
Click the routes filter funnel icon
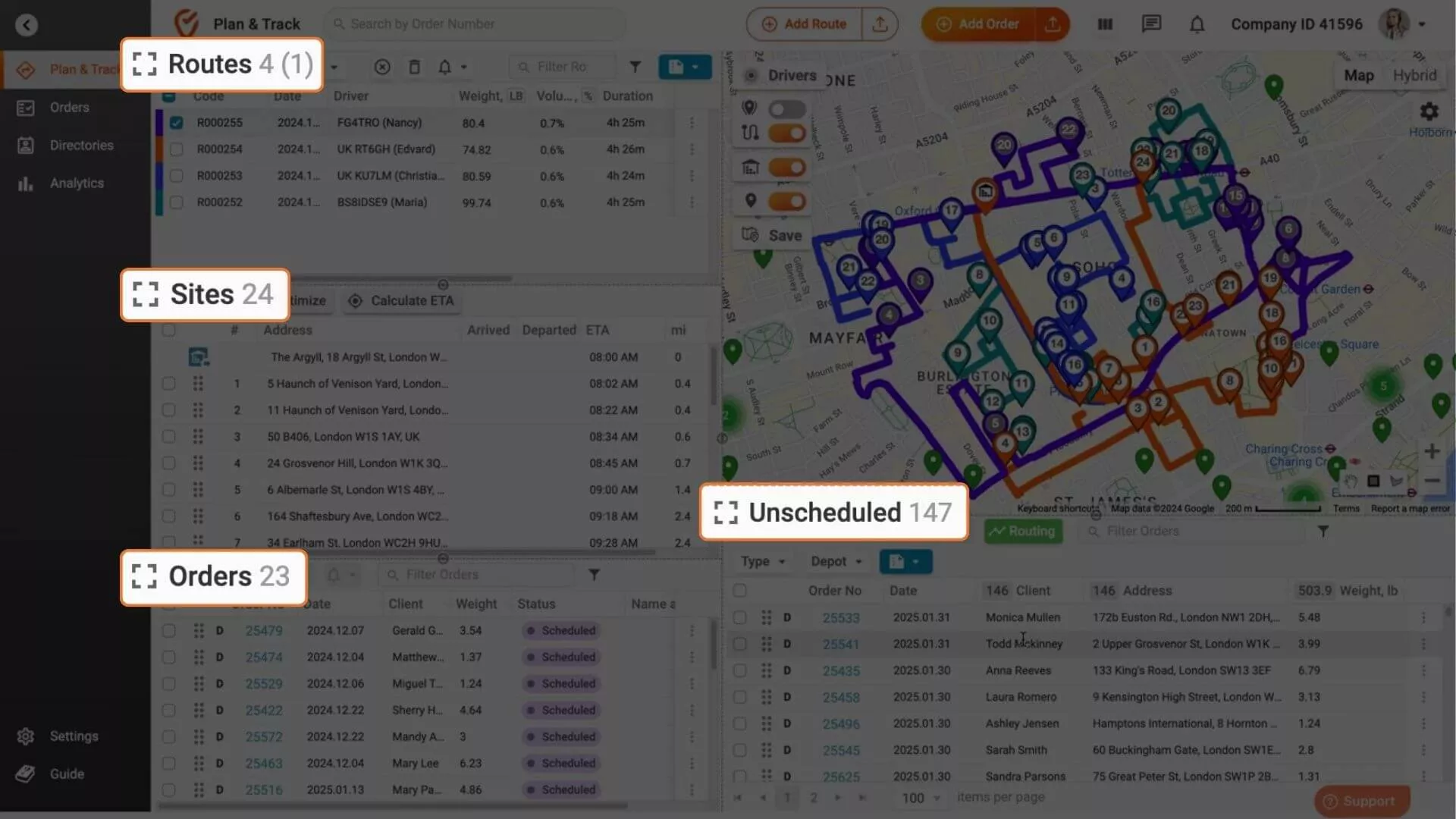coord(635,67)
